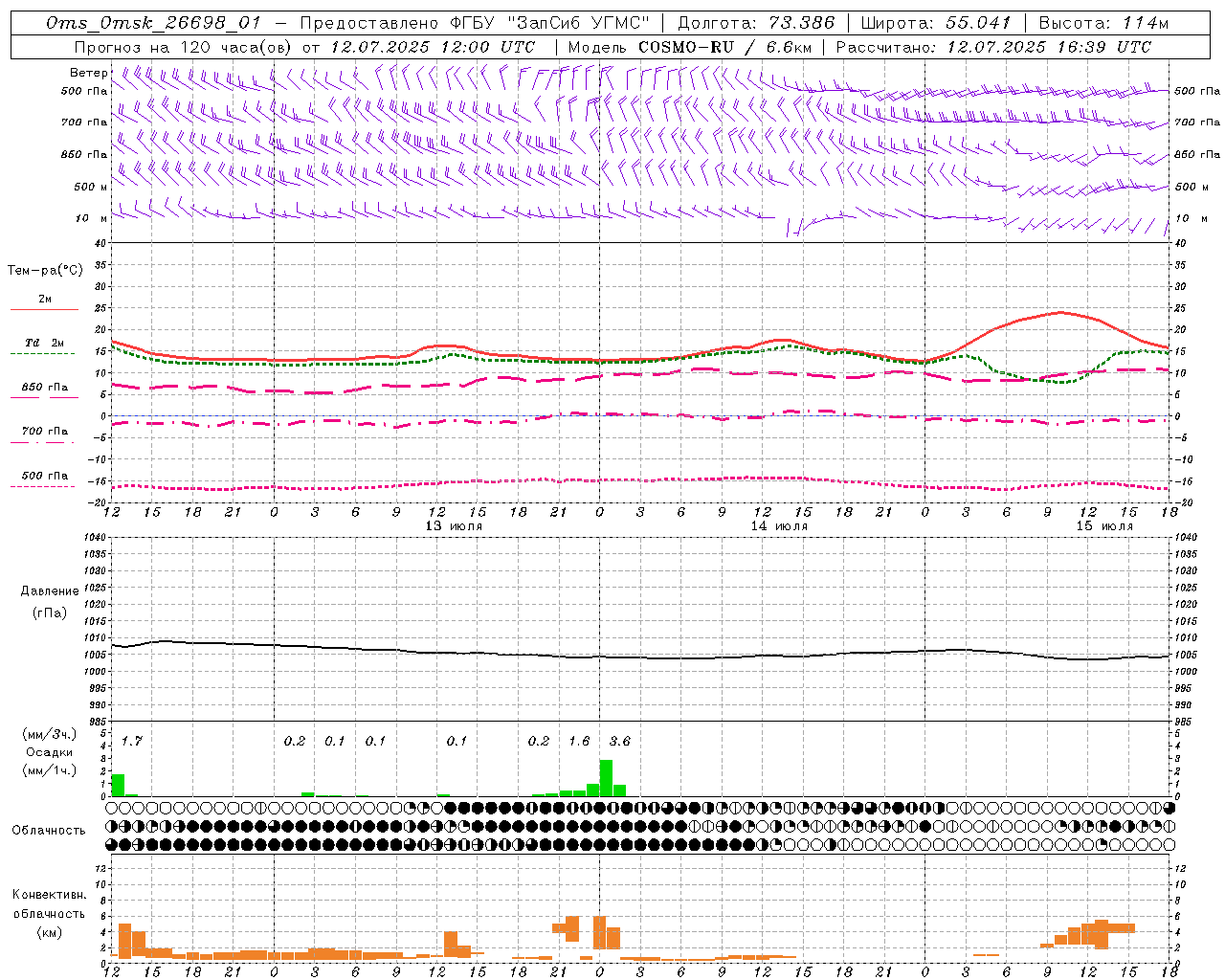Screen dimensions: 1225x980
Task: Click the 1.7 precipitation total
Action: click(131, 741)
